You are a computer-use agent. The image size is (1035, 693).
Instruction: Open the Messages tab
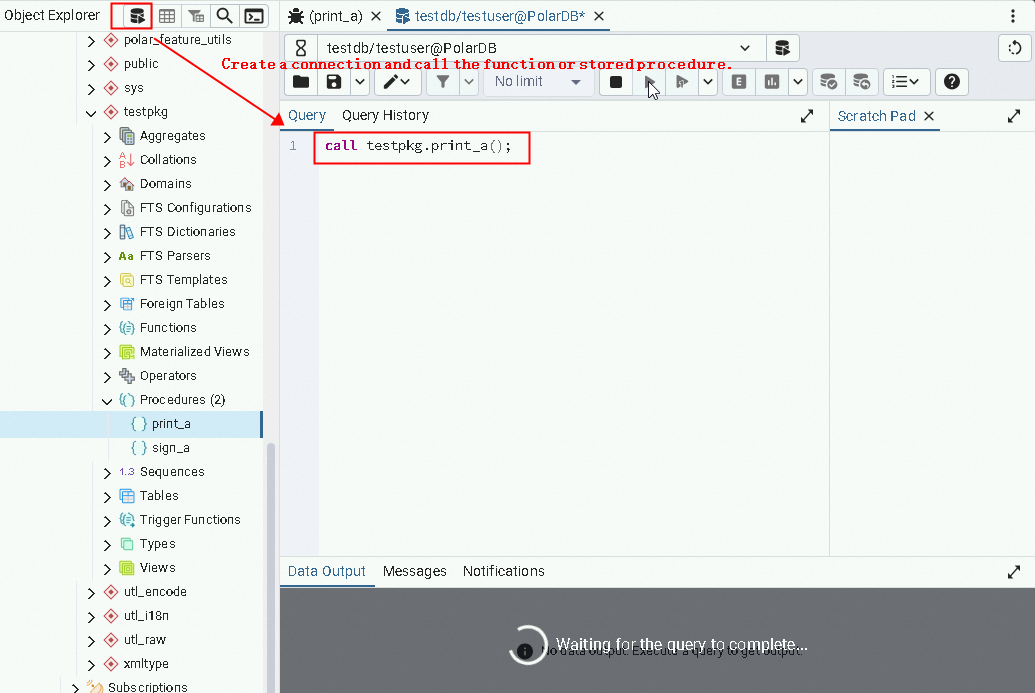(x=415, y=571)
